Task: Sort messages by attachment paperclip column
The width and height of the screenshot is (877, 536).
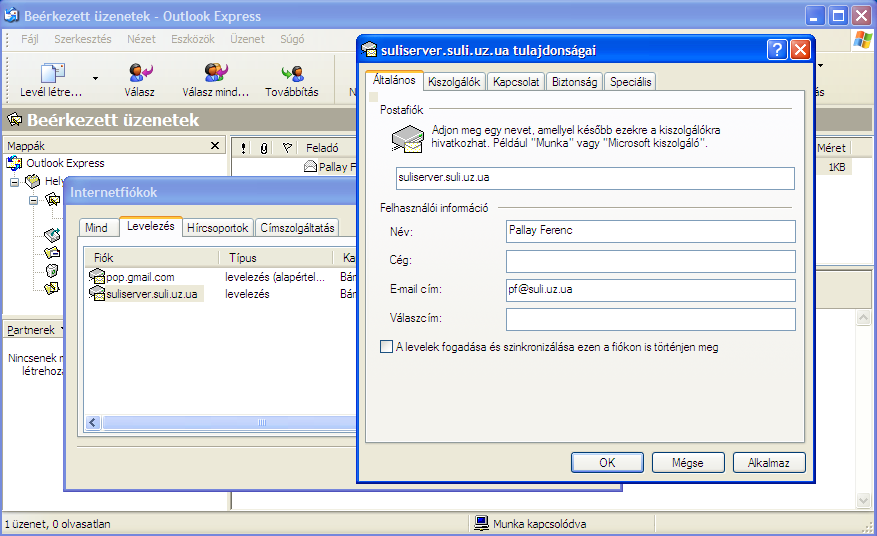Action: 264,147
